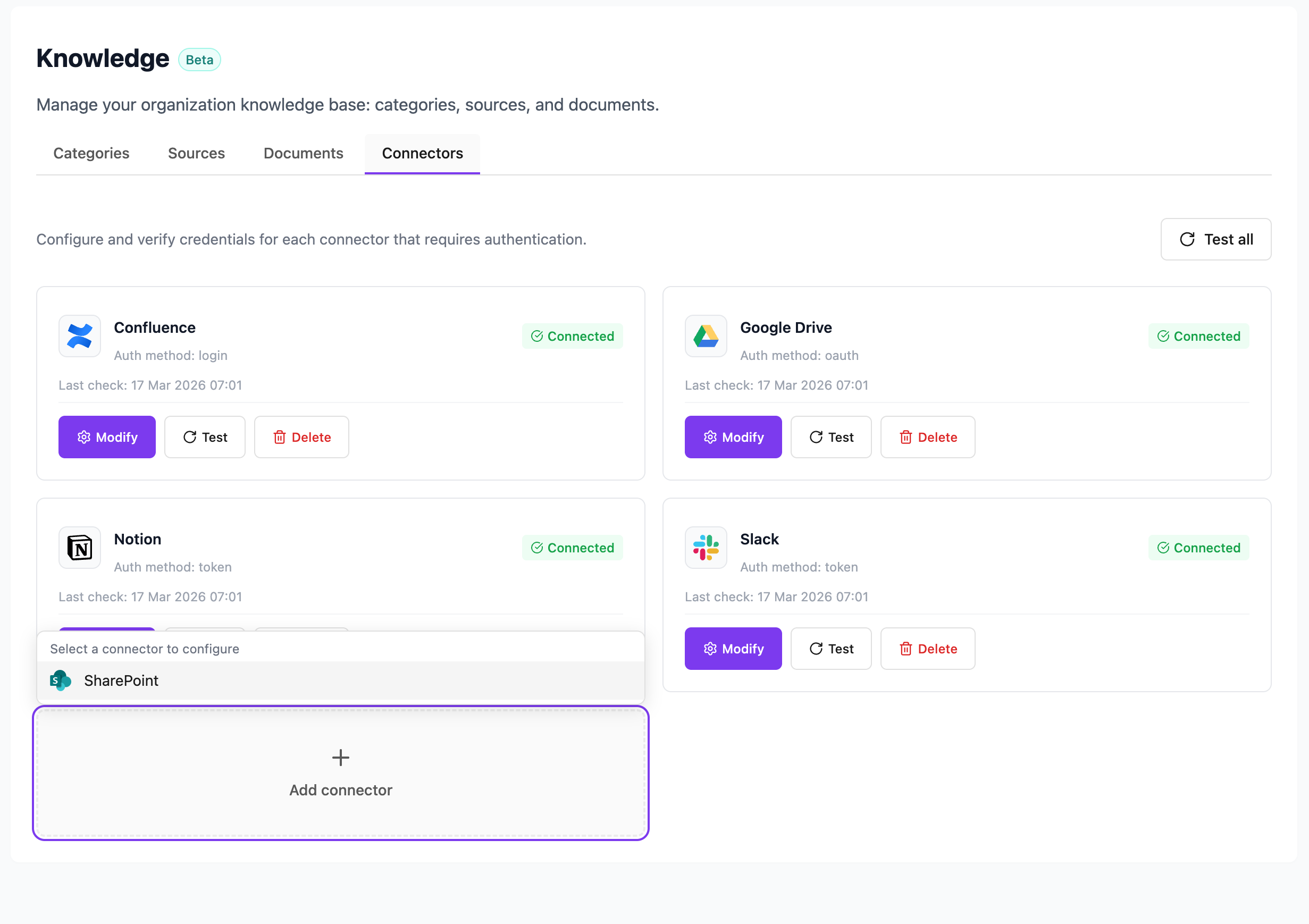Select SharePoint from the connector list
This screenshot has height=924, width=1309.
121,681
